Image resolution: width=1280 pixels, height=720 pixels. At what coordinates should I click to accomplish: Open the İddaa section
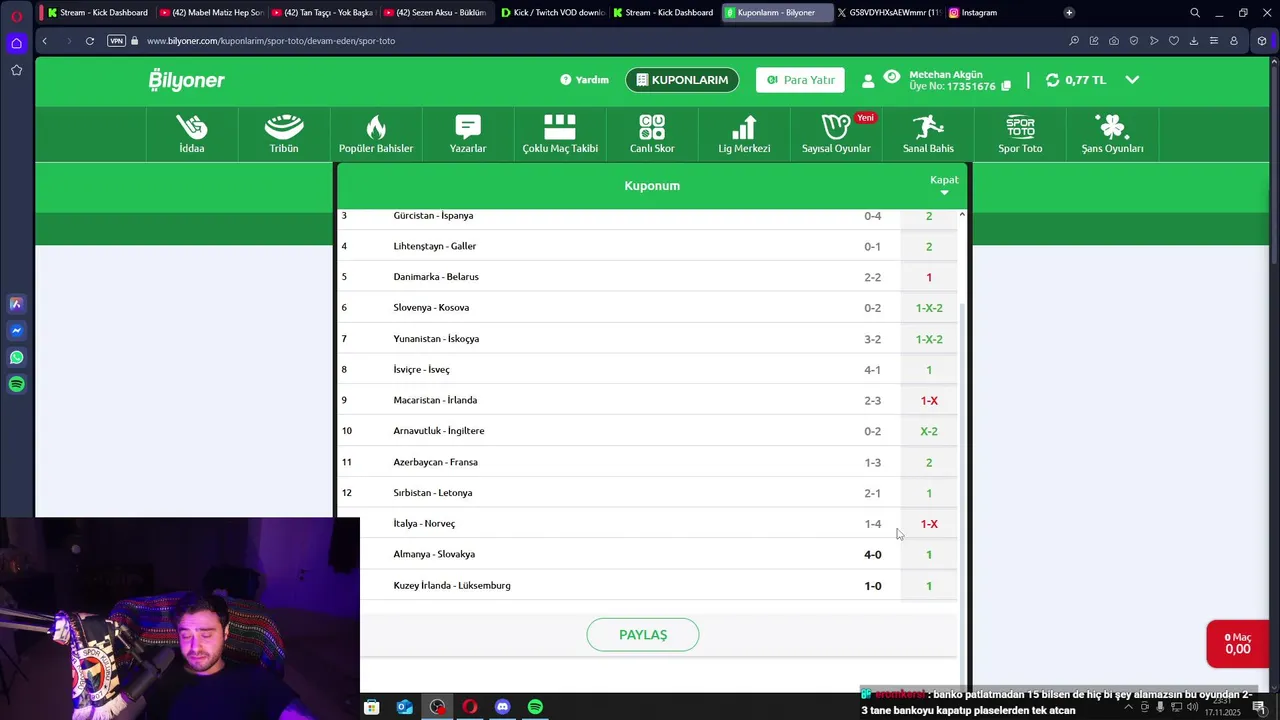point(192,134)
